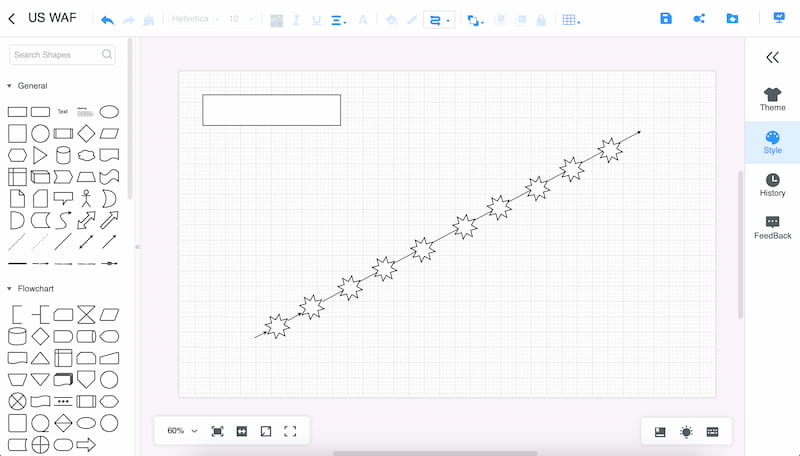
Task: Select the format painter icon
Action: point(149,20)
